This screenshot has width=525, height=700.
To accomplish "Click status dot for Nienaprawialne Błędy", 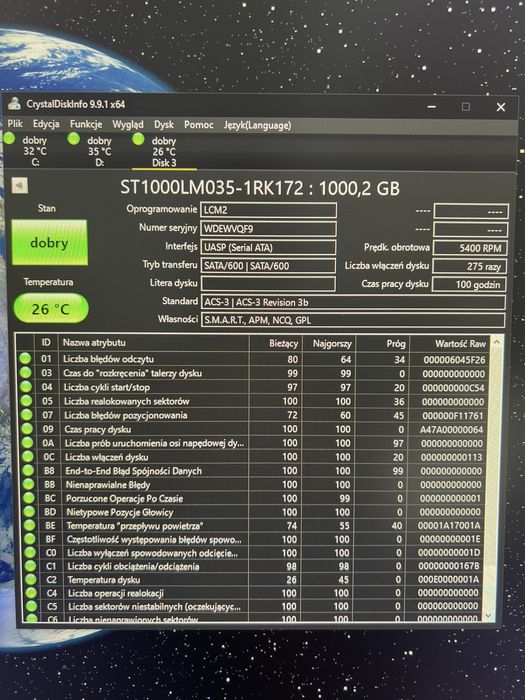I will click(29, 484).
